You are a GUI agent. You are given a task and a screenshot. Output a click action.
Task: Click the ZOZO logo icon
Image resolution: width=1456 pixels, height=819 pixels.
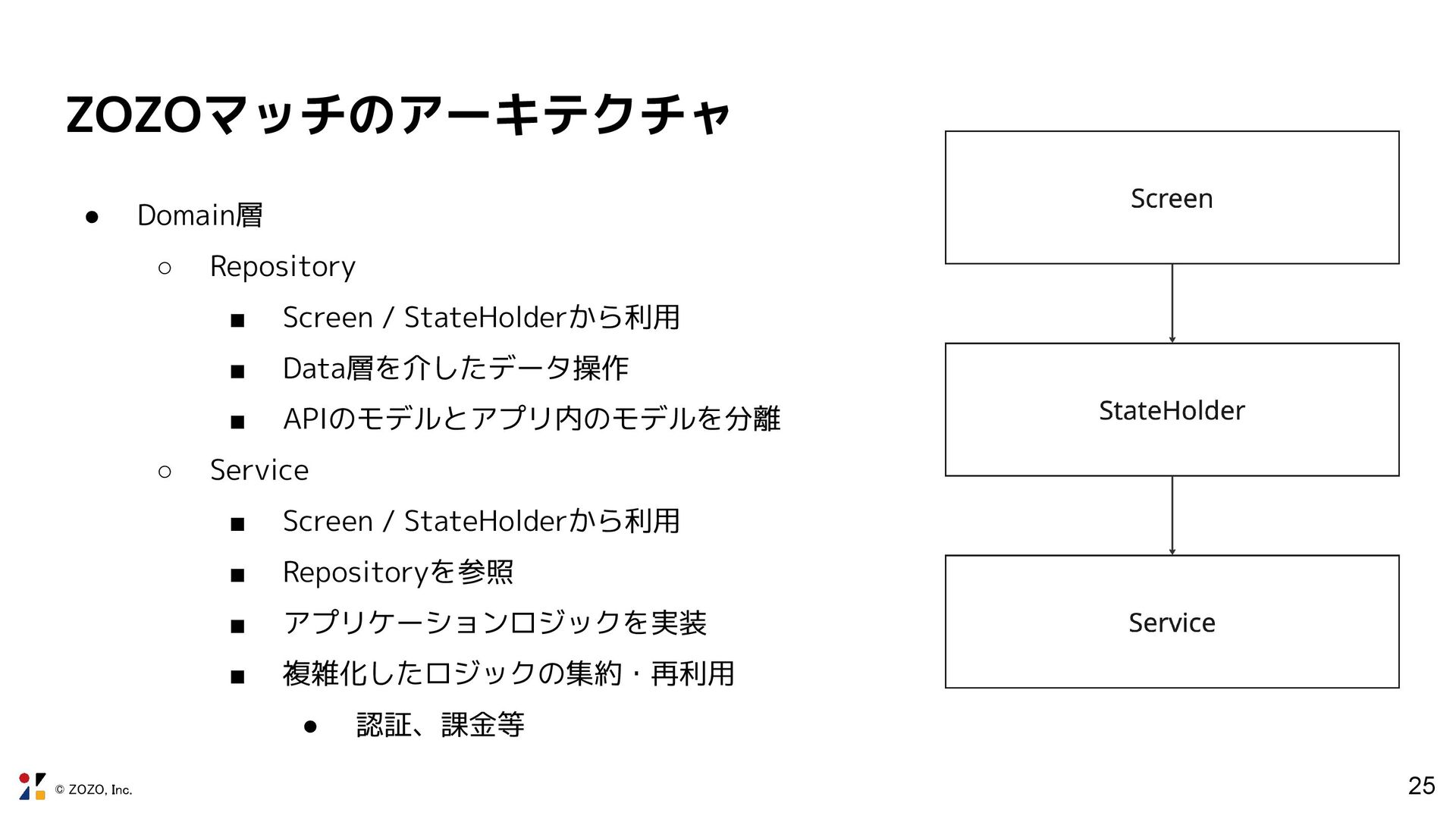[33, 786]
